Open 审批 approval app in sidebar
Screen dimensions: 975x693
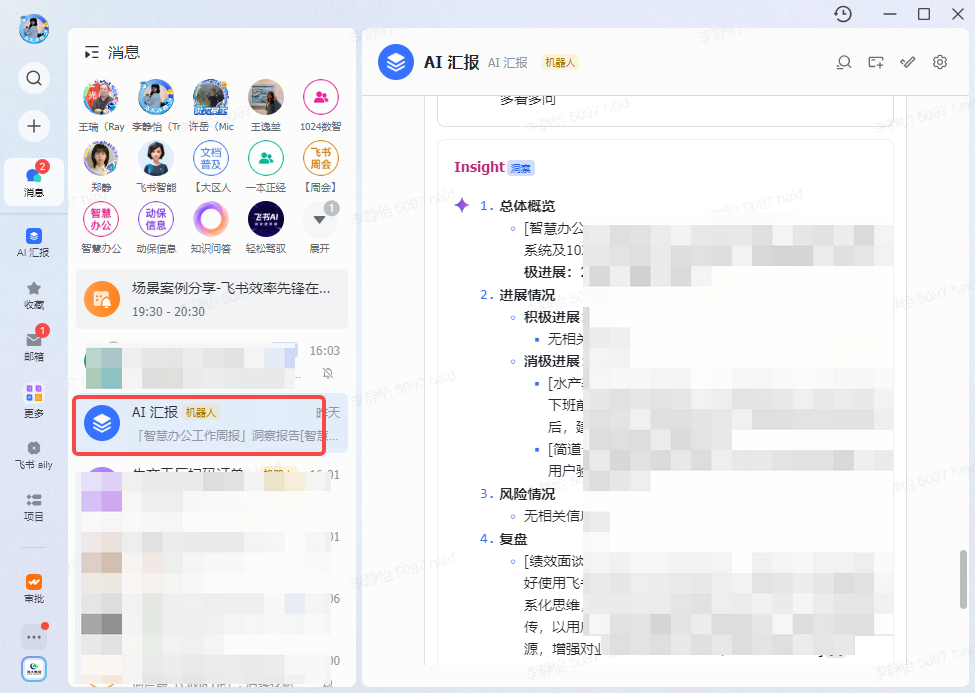tap(34, 587)
